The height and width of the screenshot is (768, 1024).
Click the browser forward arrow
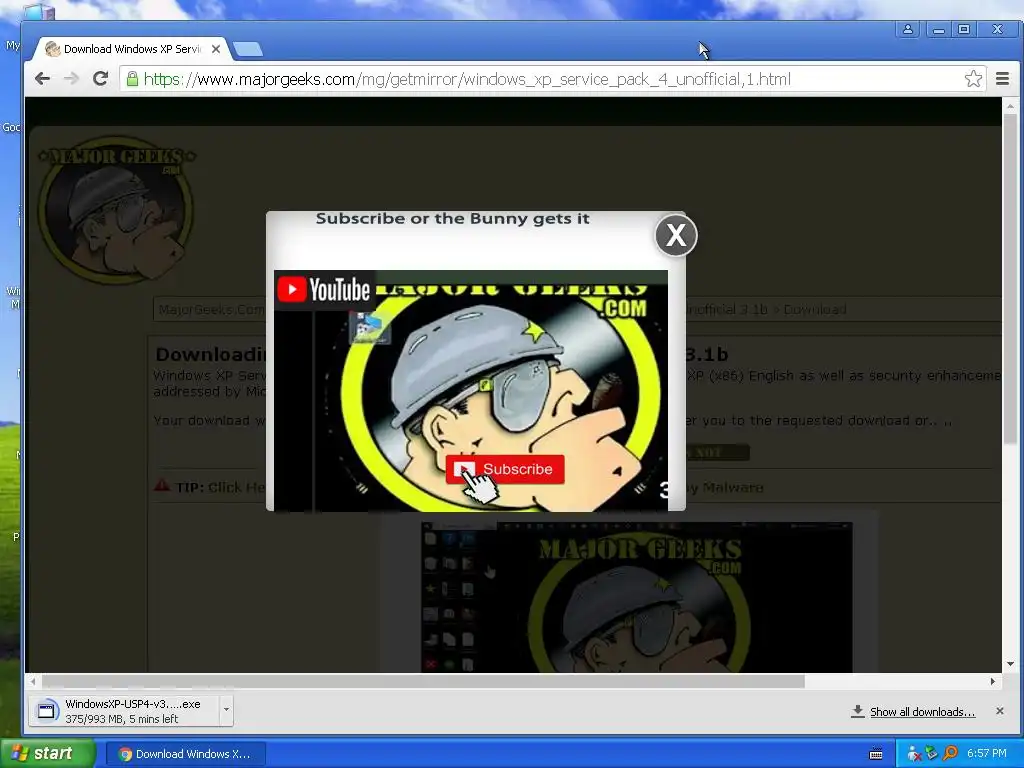pos(71,79)
